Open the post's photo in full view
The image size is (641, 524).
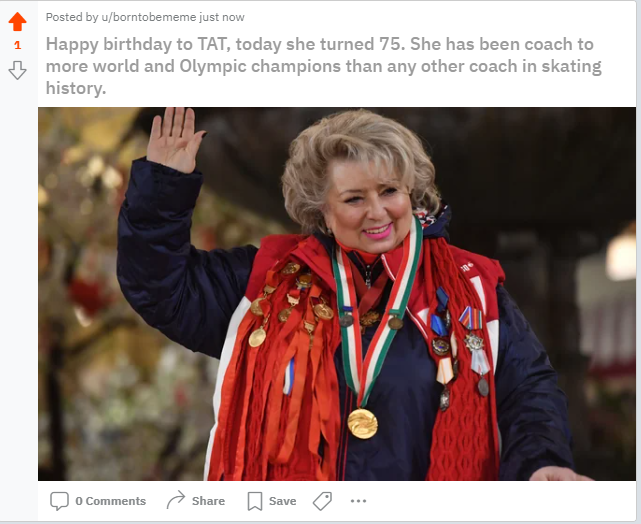337,293
